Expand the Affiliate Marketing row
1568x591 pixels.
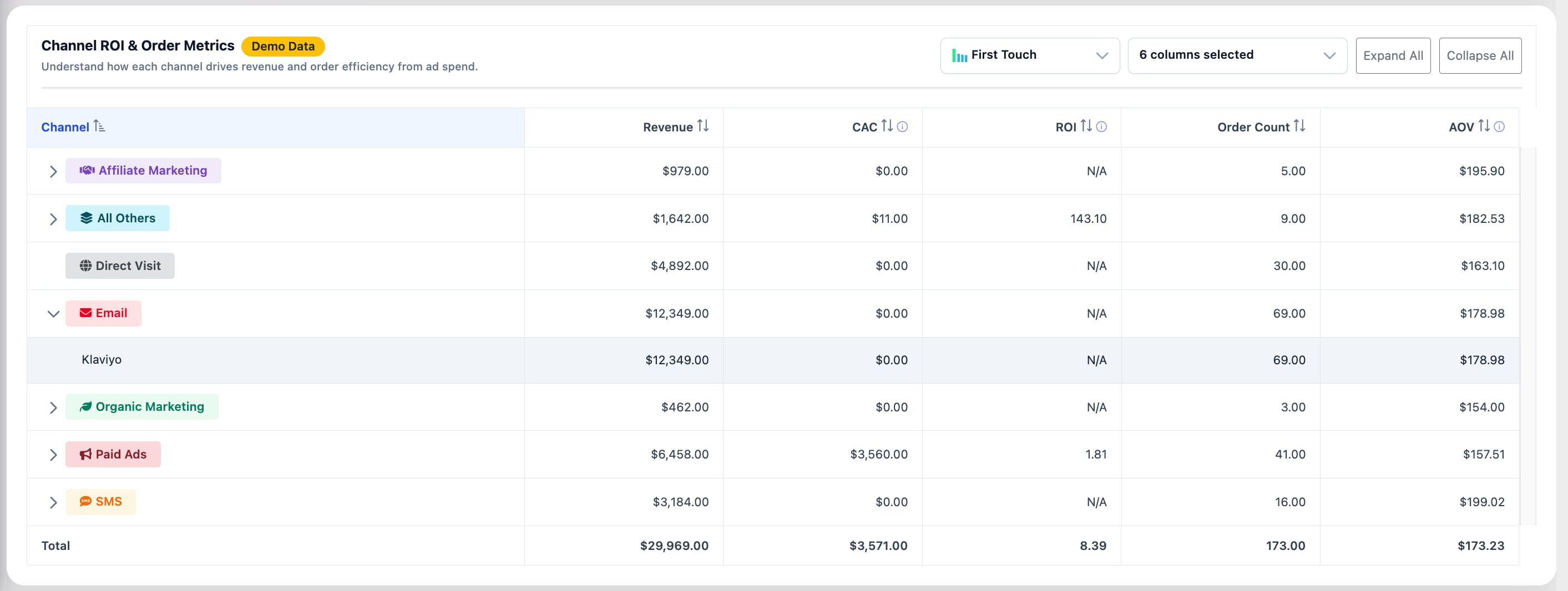[54, 171]
